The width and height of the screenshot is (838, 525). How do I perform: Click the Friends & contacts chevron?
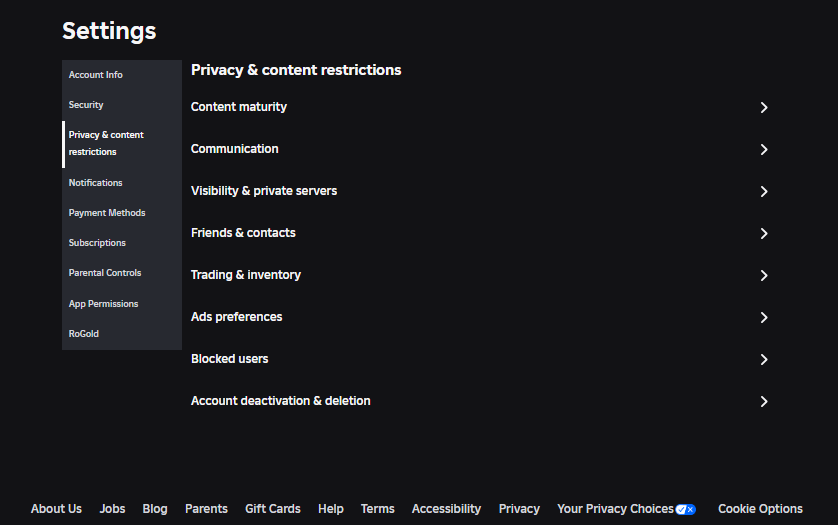pos(764,233)
